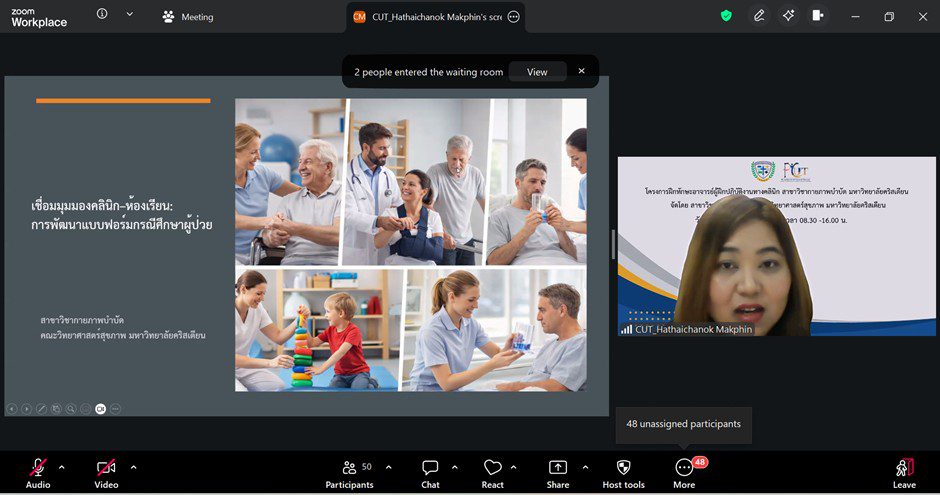Image resolution: width=940 pixels, height=495 pixels.
Task: Expand the video options chevron
Action: coord(133,467)
